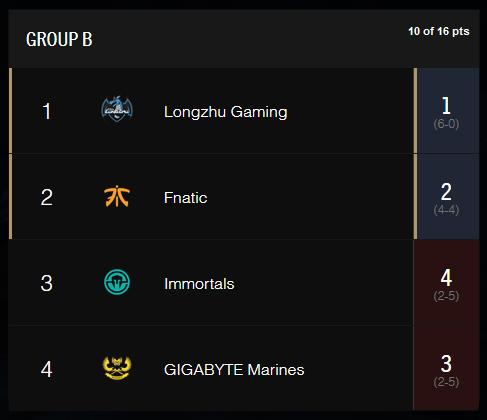The width and height of the screenshot is (487, 420).
Task: Click the GROUP B header title
Action: click(59, 39)
